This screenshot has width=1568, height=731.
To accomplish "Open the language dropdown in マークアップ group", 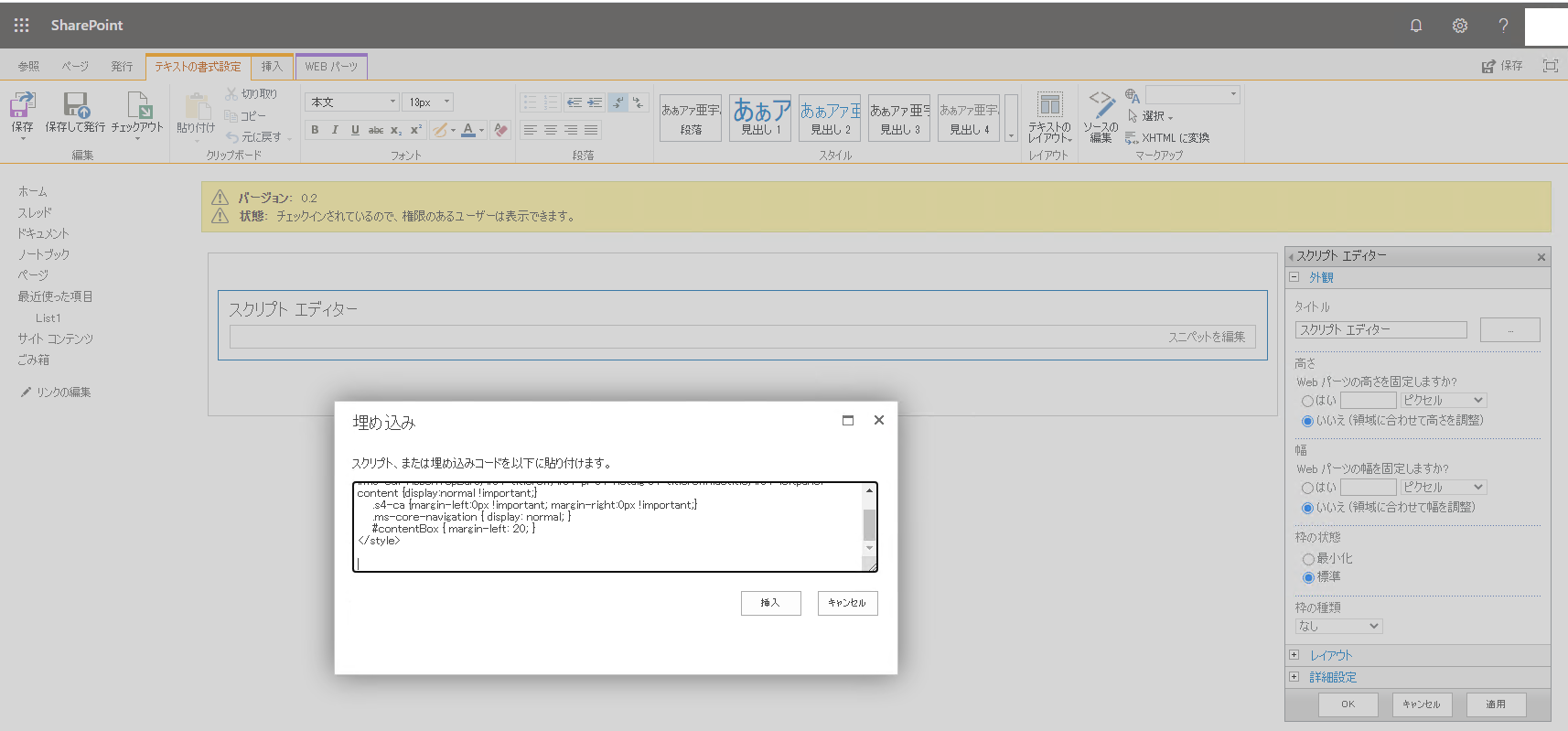I will 1193,94.
